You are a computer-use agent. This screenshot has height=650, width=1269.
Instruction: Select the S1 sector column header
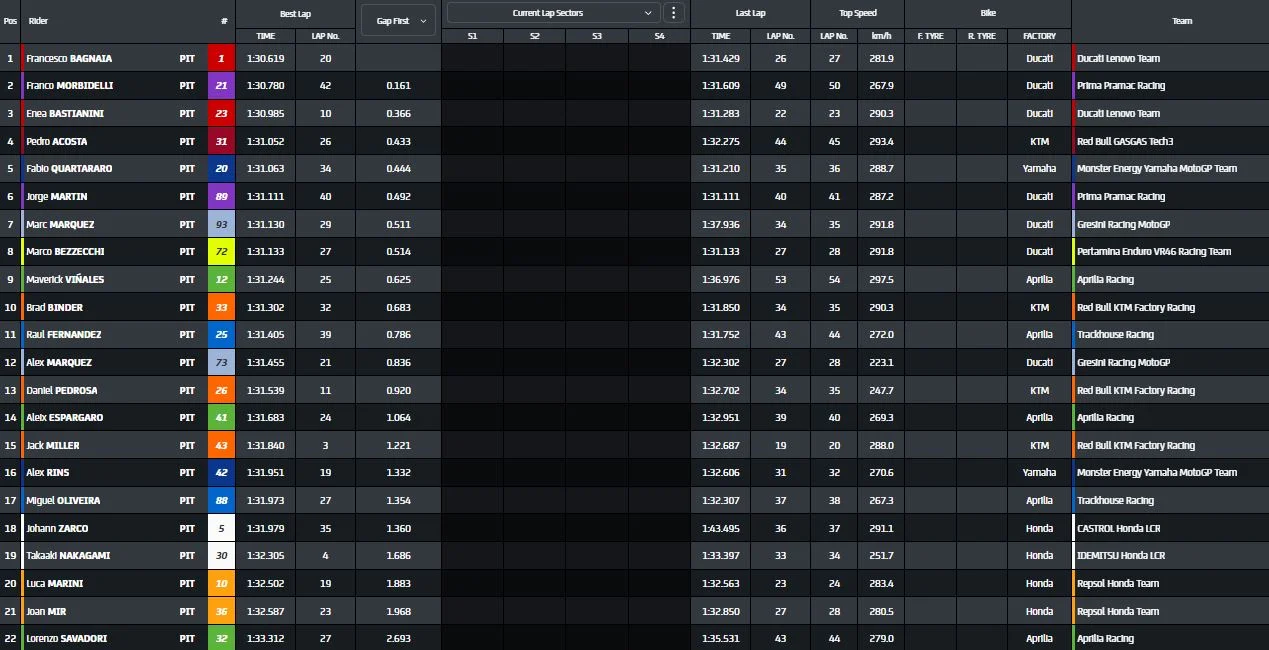[x=472, y=36]
